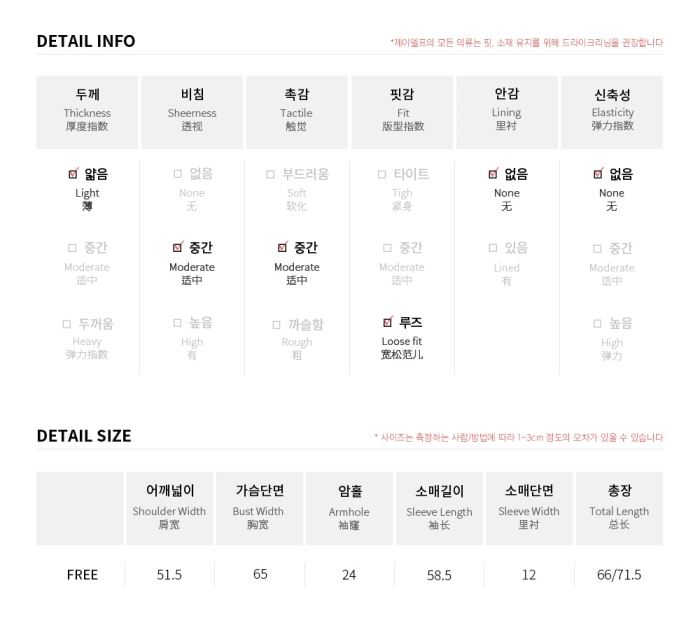Screen dimensions: 700x625
Task: Toggle the Moderate thickness checkbox
Action: [x=72, y=248]
